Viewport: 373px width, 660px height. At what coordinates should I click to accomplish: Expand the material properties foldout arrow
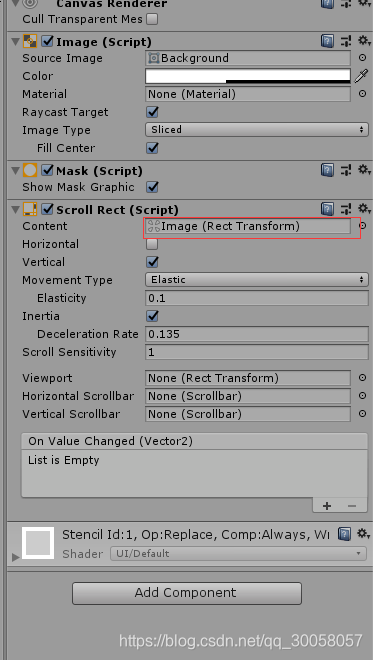[x=16, y=557]
